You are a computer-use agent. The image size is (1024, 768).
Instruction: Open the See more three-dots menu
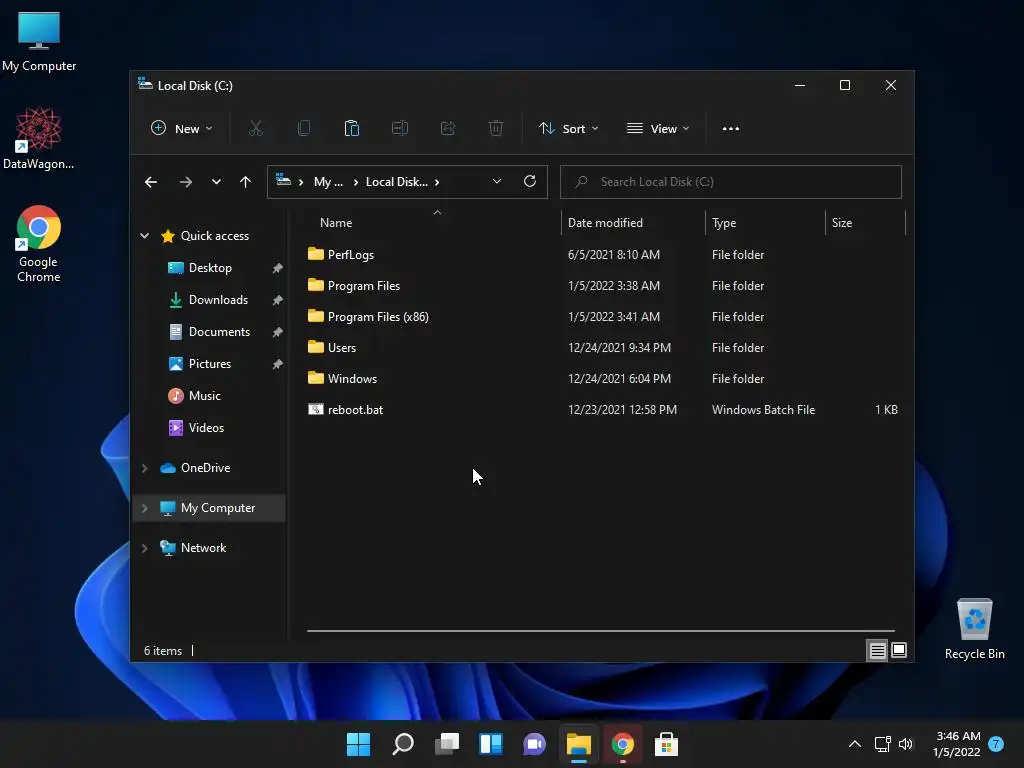click(731, 129)
